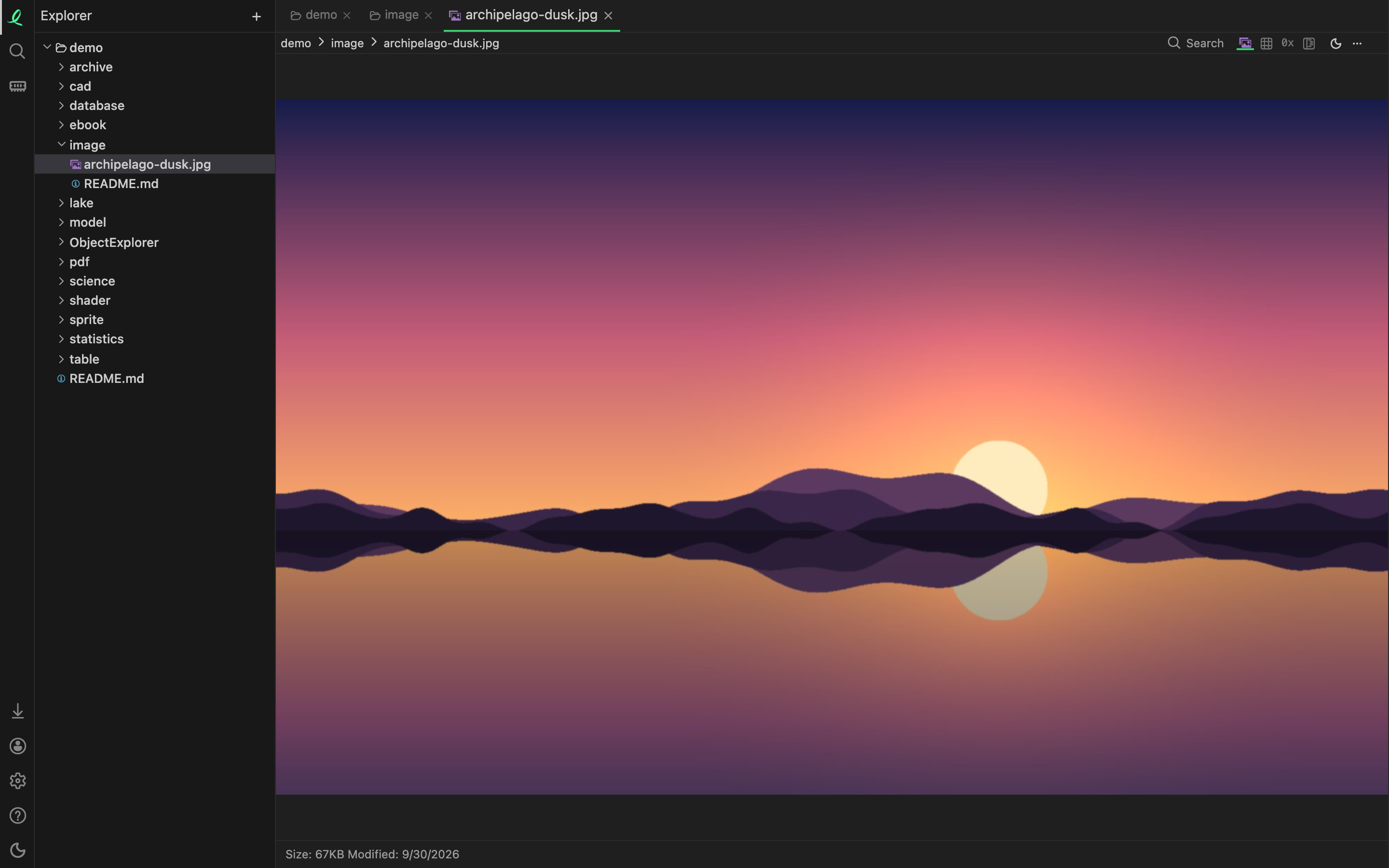The image size is (1389, 868).
Task: Click the Search button in the toolbar
Action: point(1196,43)
